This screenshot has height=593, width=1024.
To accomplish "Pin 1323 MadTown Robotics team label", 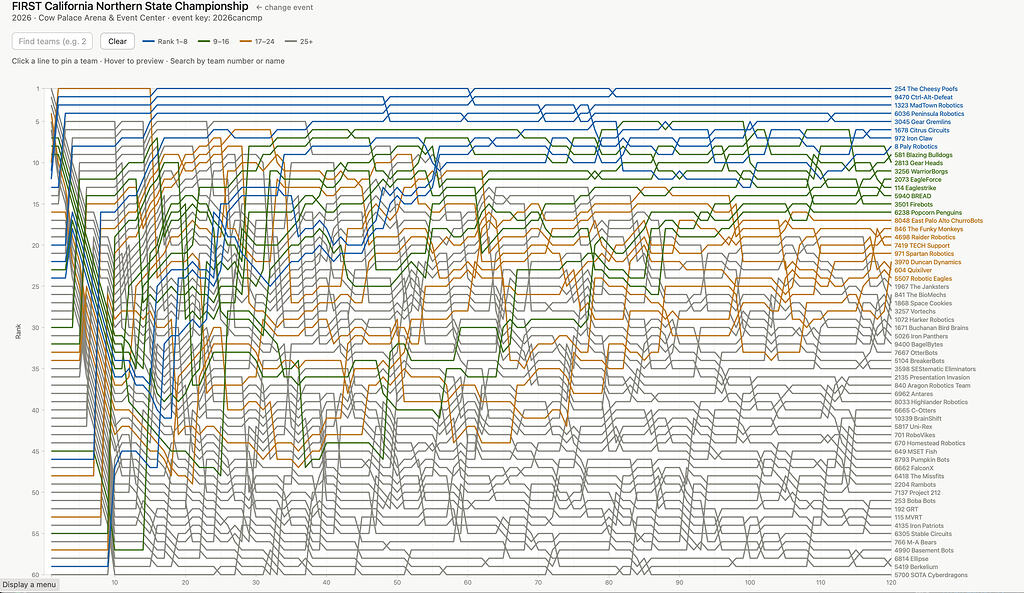I will point(928,105).
